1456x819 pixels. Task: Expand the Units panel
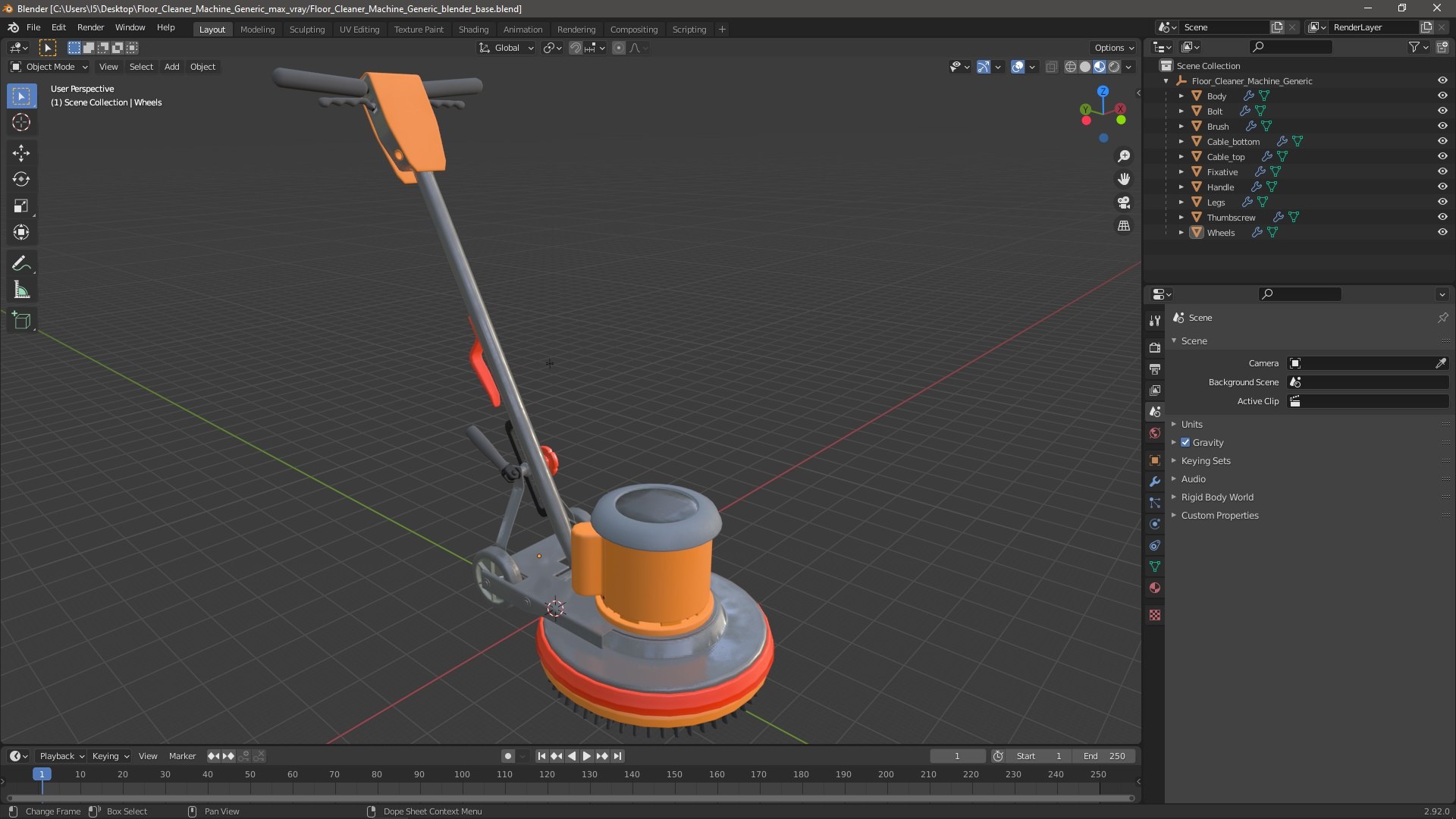[x=1191, y=424]
